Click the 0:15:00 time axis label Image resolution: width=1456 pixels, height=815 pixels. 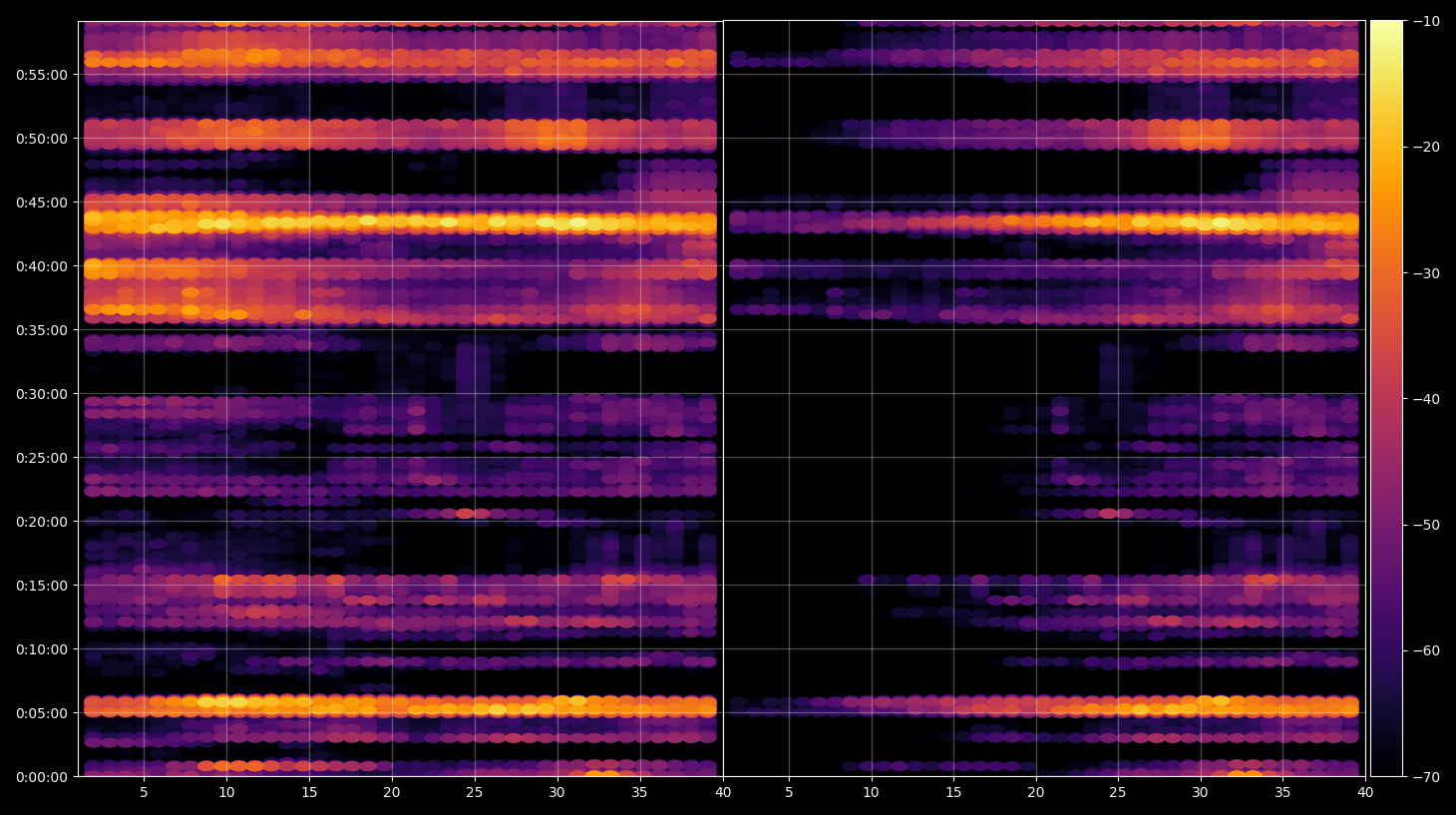pos(42,586)
